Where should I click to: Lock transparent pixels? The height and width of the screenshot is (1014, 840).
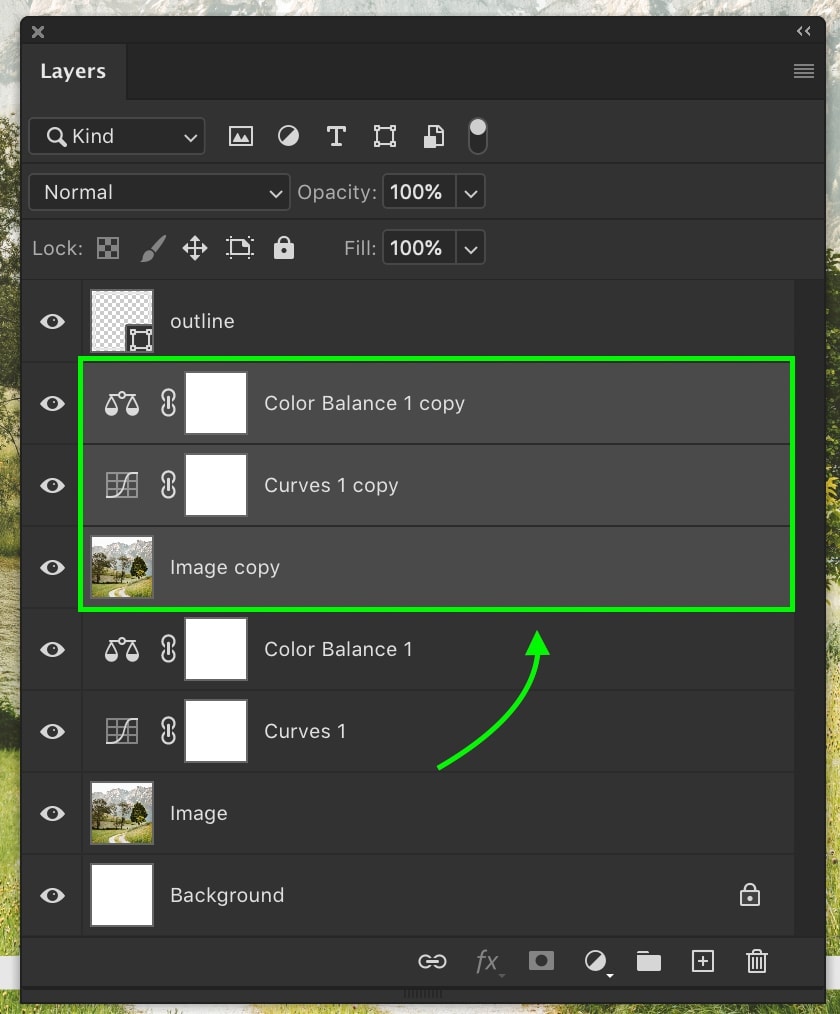pos(107,248)
